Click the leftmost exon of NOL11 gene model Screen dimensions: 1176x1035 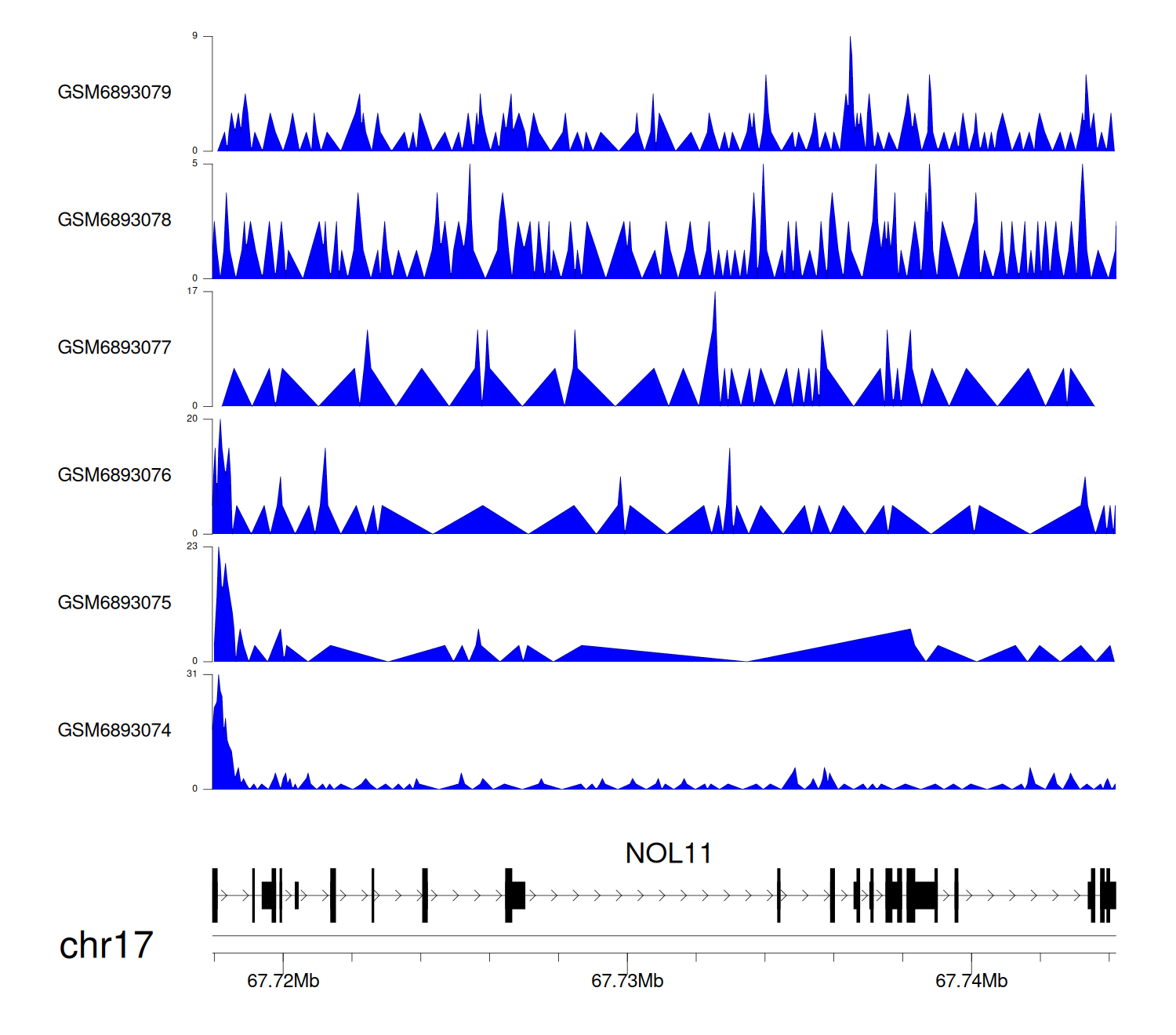point(215,895)
